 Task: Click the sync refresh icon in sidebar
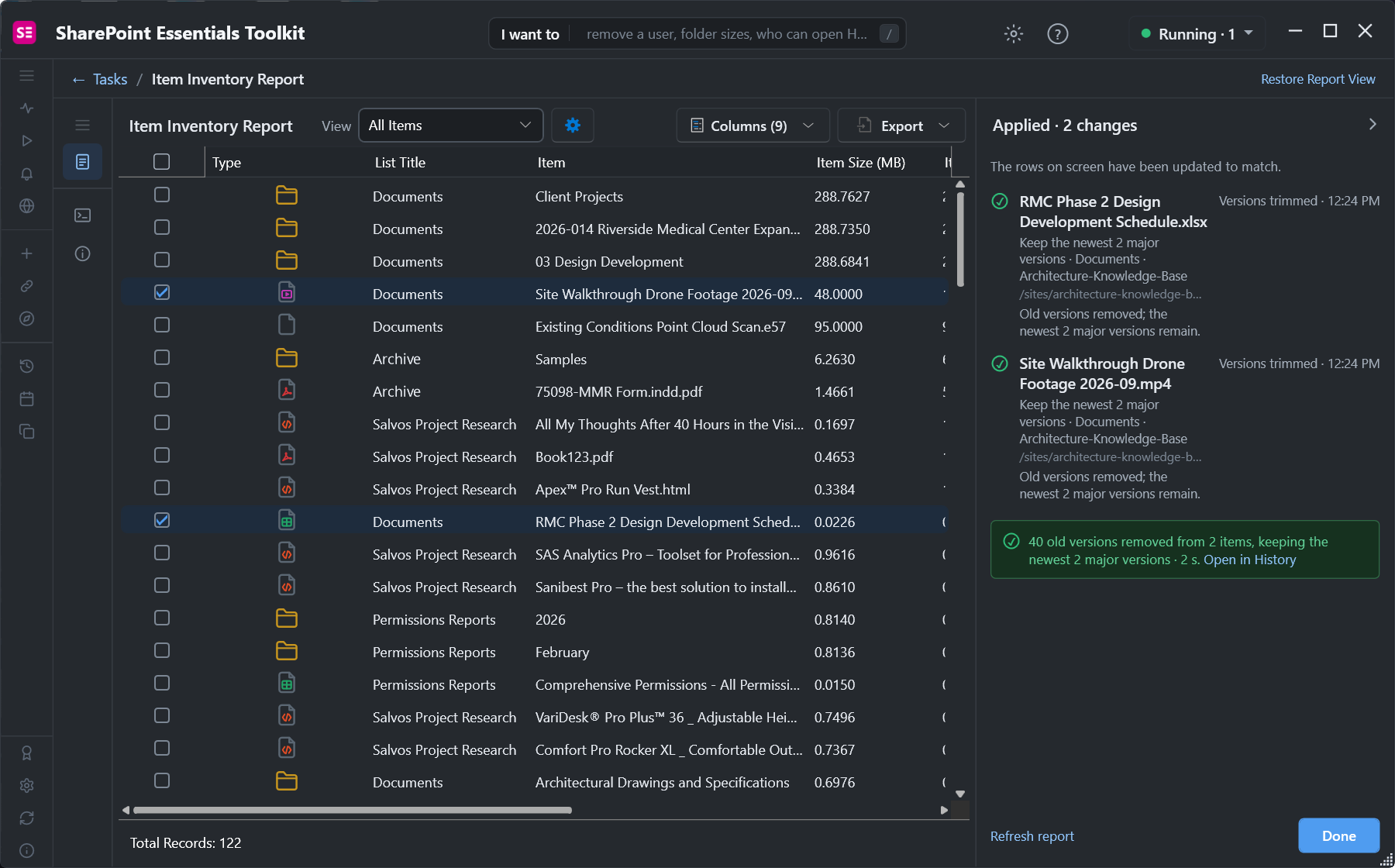coord(27,818)
